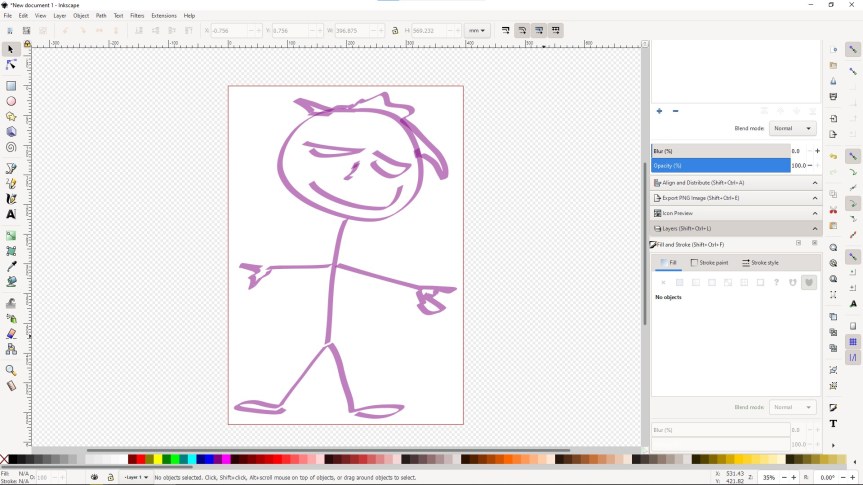Select the Dropper color picker tool

tap(11, 267)
